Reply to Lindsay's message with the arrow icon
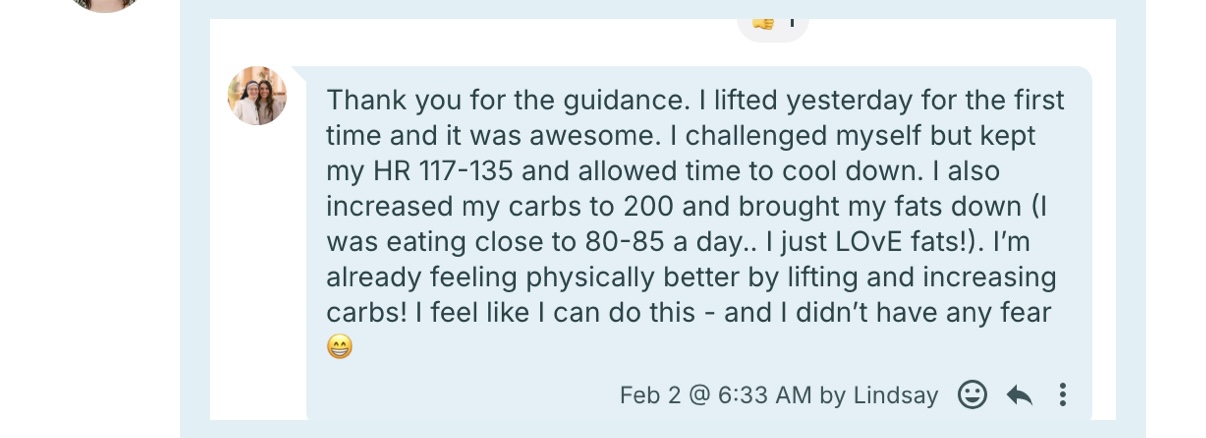 pos(1019,395)
